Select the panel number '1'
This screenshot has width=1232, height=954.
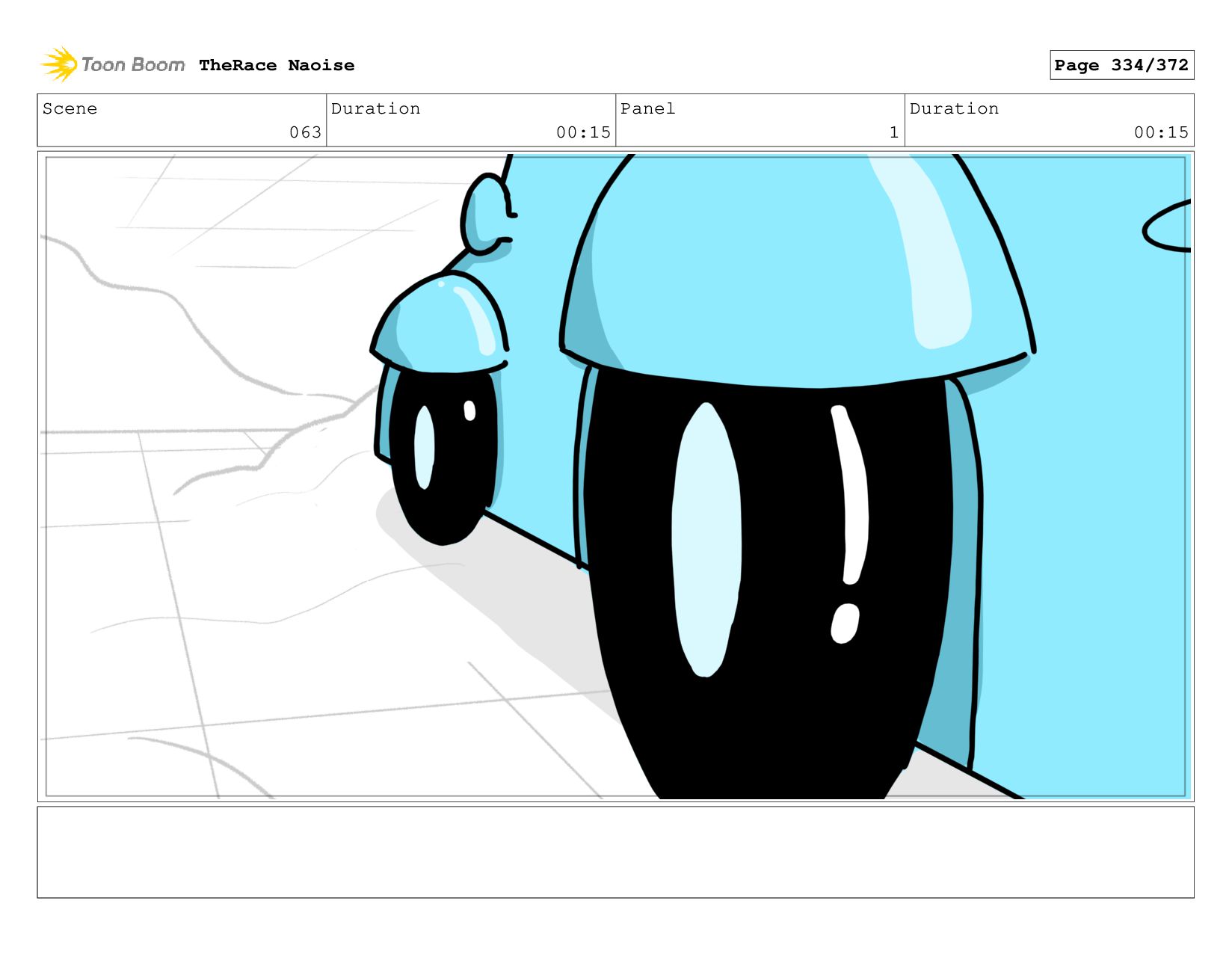(893, 132)
